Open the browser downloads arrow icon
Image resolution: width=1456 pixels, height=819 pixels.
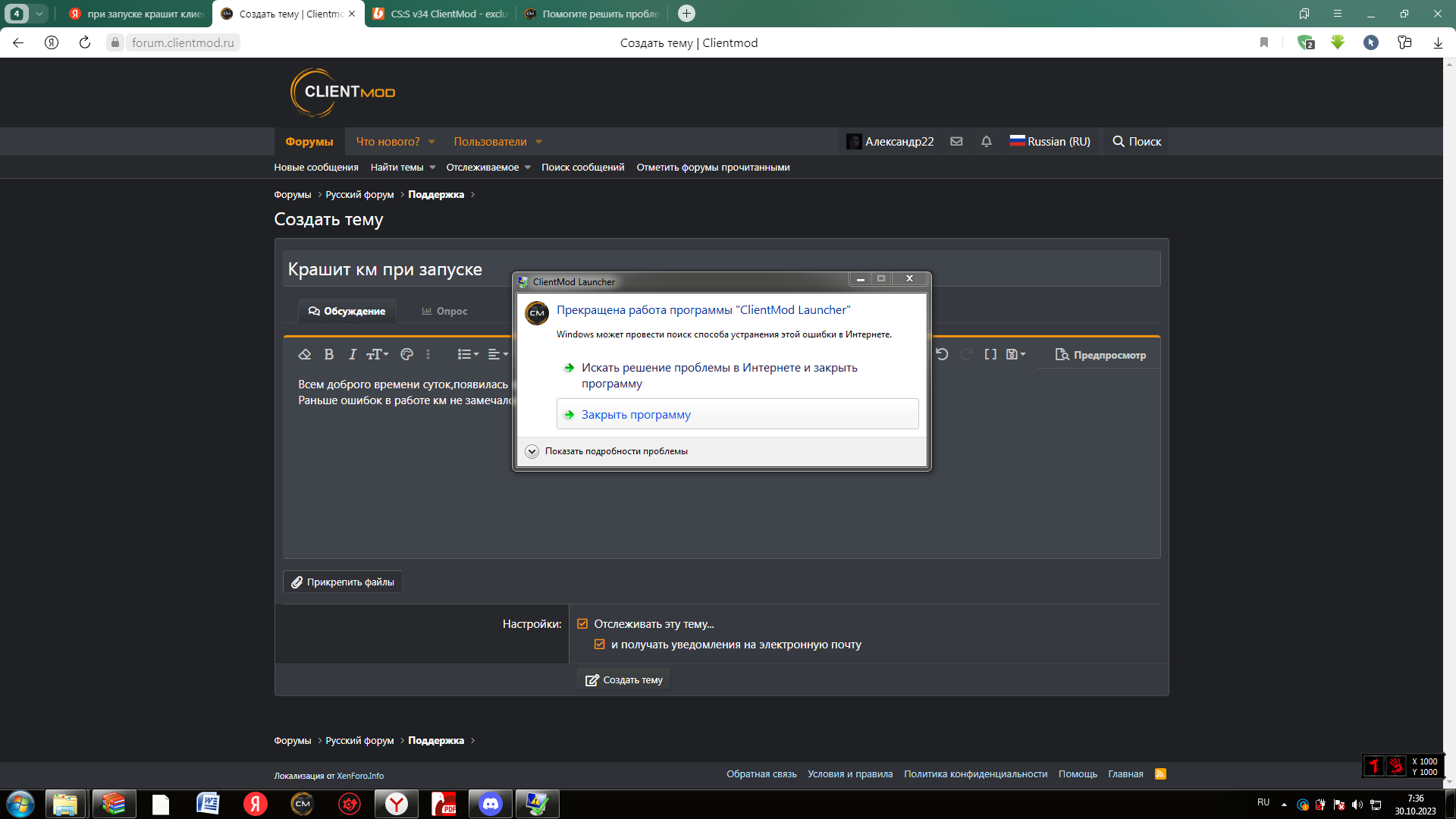click(1438, 42)
